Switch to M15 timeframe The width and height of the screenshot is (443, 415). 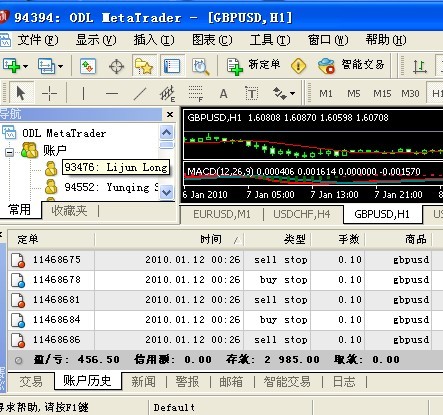(382, 94)
